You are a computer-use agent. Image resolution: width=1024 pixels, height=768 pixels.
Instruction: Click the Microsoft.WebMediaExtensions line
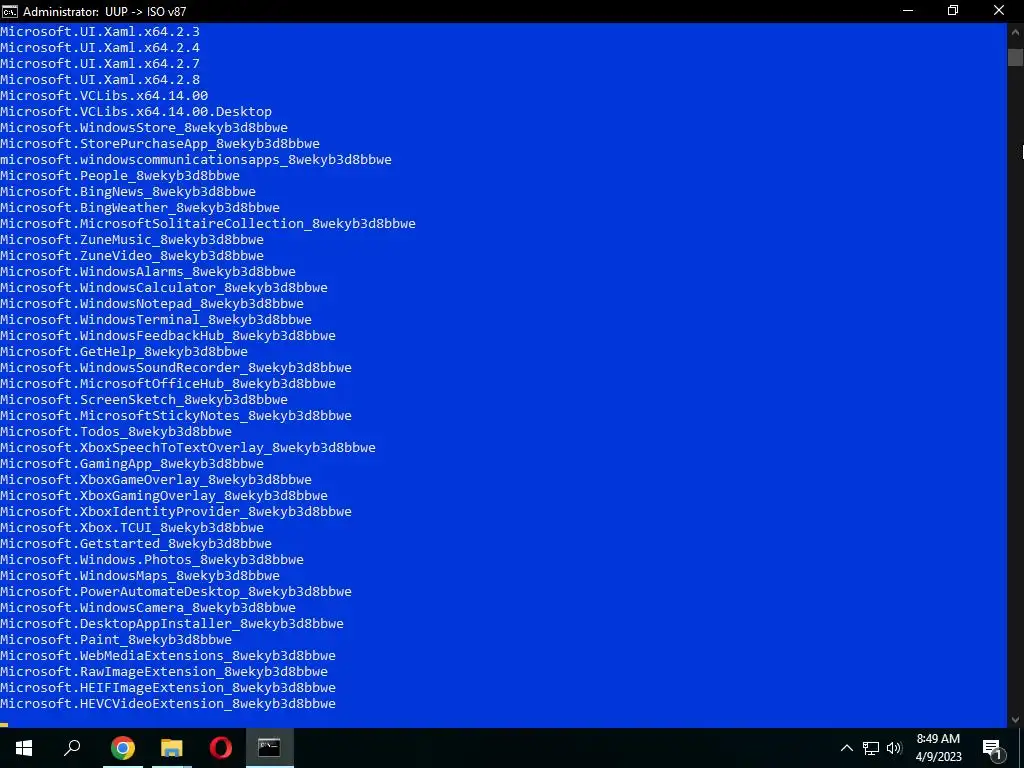(x=168, y=656)
